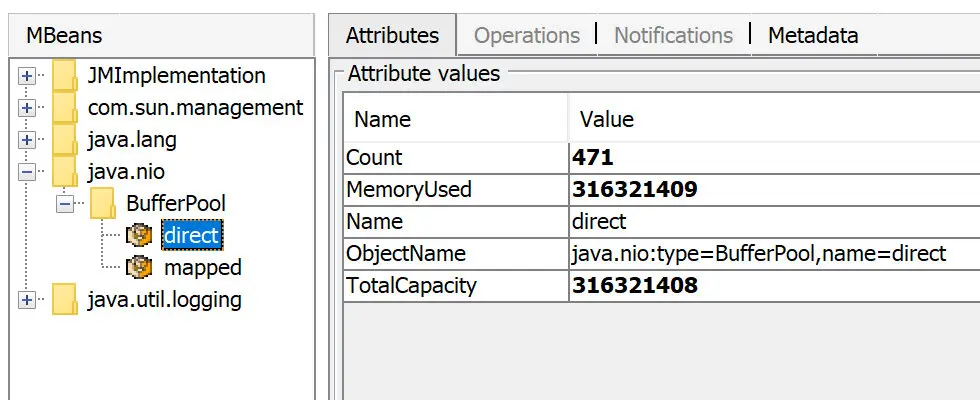Select the TotalCapacity attribute name cell
This screenshot has height=400, width=980.
pos(456,285)
